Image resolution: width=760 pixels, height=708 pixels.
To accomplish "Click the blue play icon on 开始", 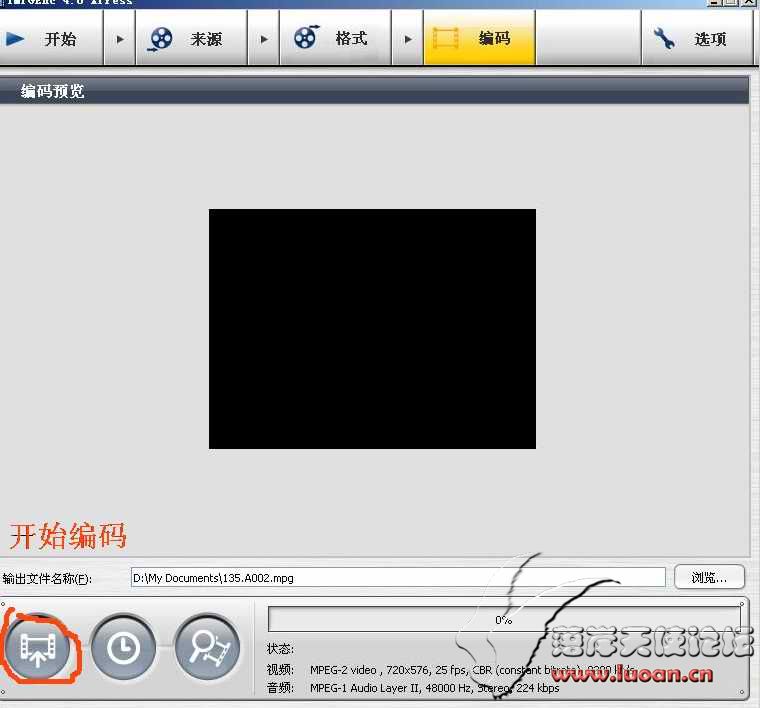I will [15, 39].
